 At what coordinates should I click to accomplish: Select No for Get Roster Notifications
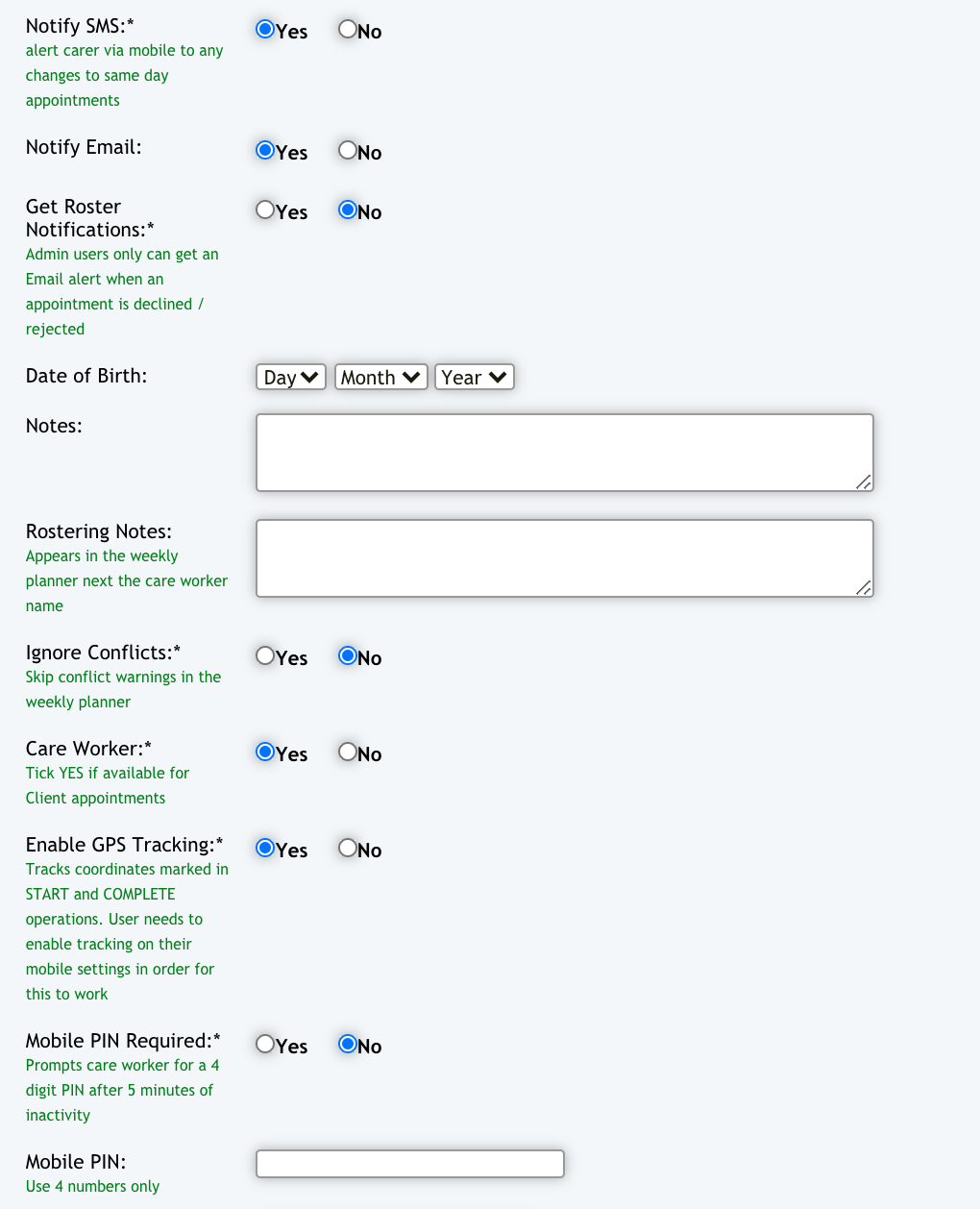point(348,210)
